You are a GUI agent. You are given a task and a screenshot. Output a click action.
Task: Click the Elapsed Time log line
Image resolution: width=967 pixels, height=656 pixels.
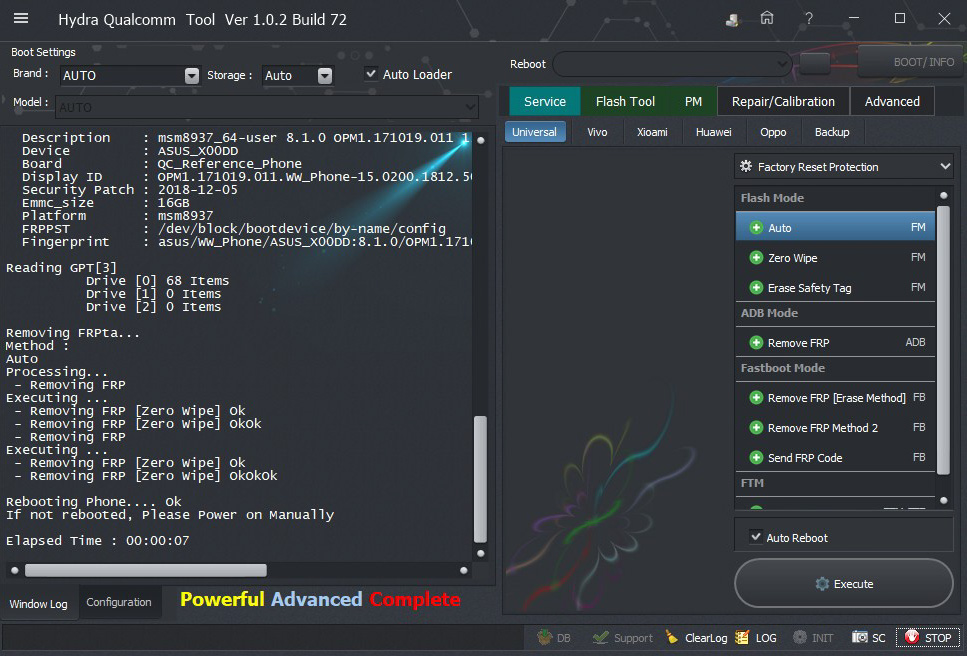97,541
